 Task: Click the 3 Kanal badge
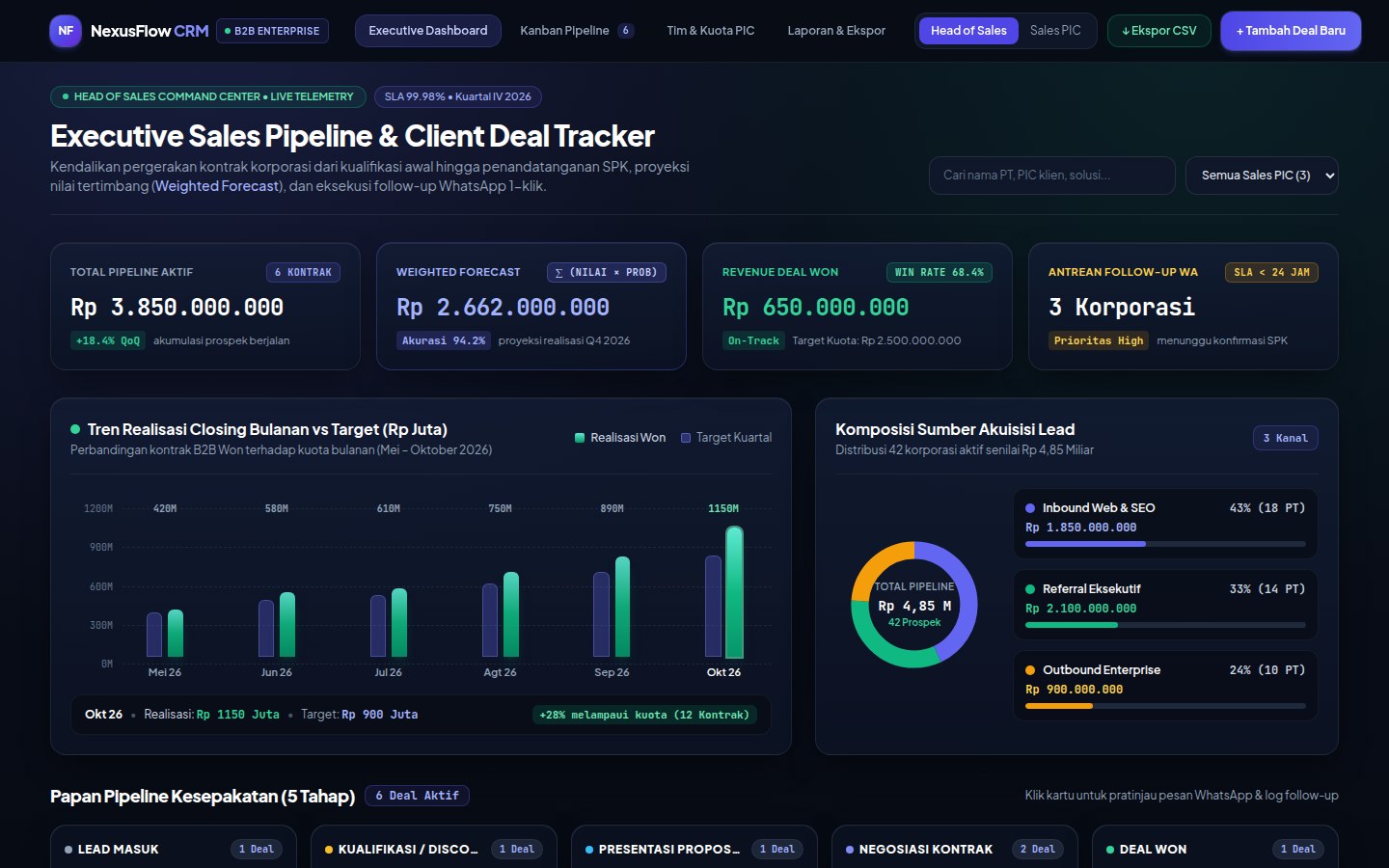(1285, 438)
